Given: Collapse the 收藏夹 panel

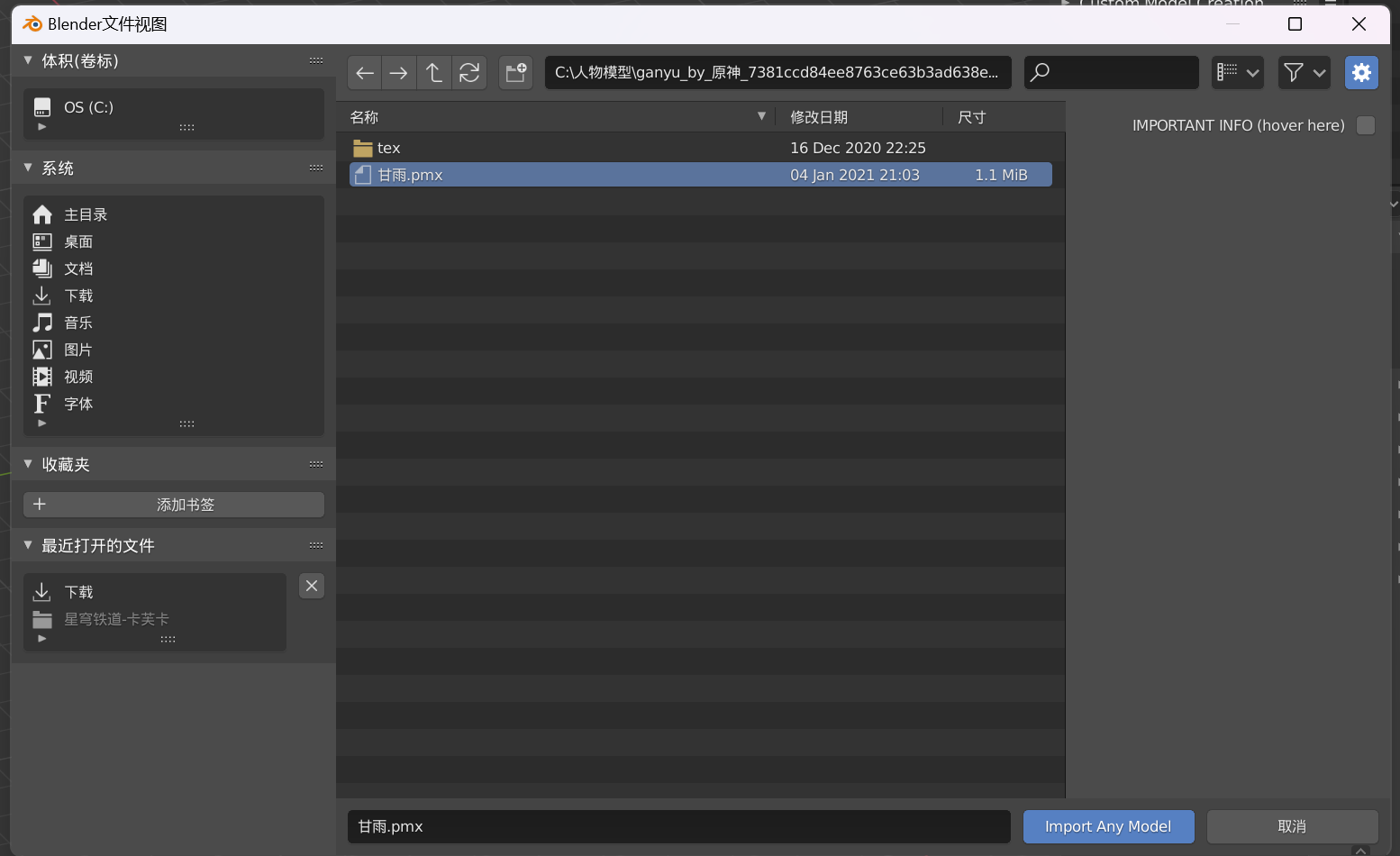Looking at the screenshot, I should point(28,464).
